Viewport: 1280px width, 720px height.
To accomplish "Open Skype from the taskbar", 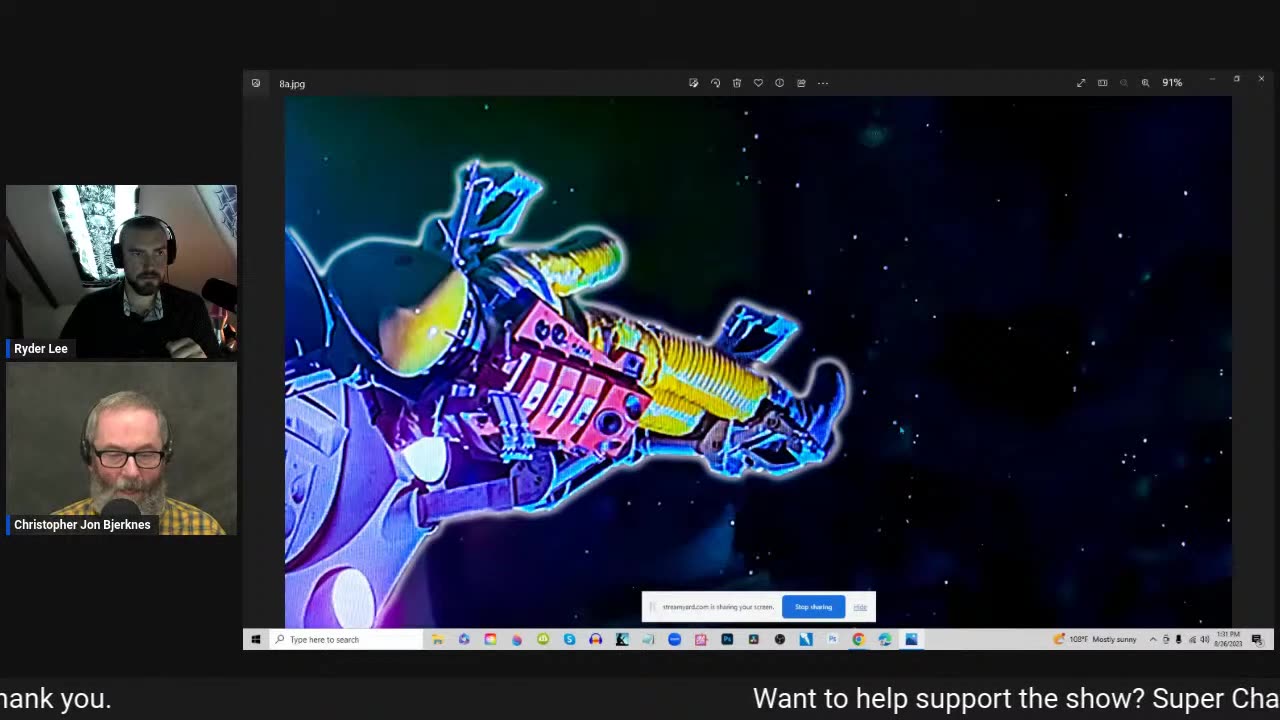I will click(x=569, y=639).
